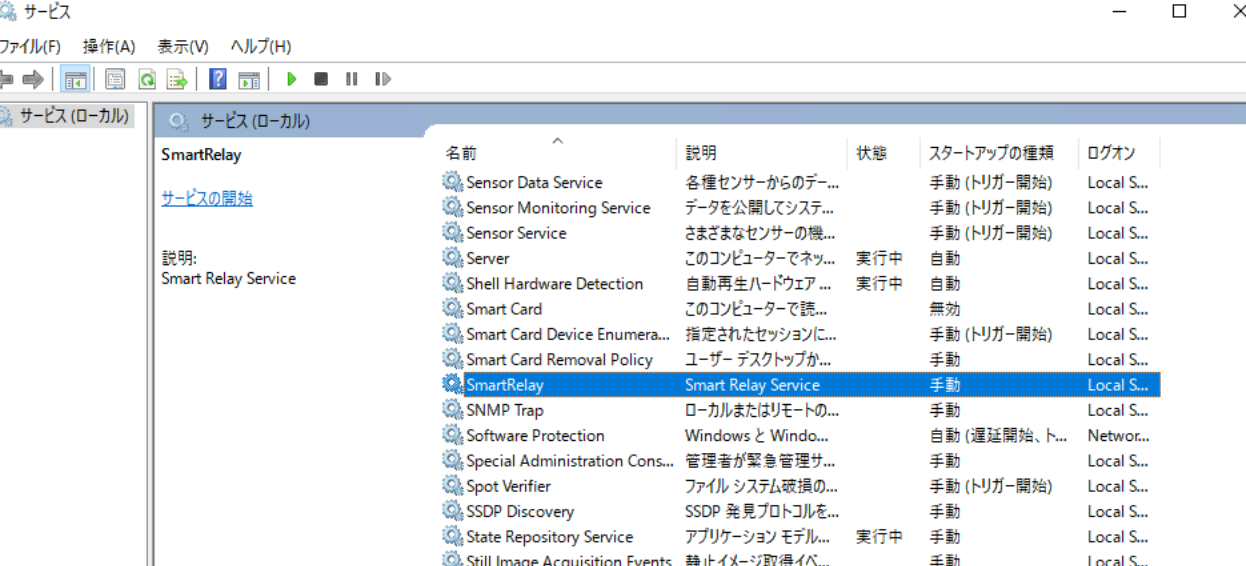Screen dimensions: 1246x566
Task: Open the 表示(V) menu
Action: click(183, 46)
